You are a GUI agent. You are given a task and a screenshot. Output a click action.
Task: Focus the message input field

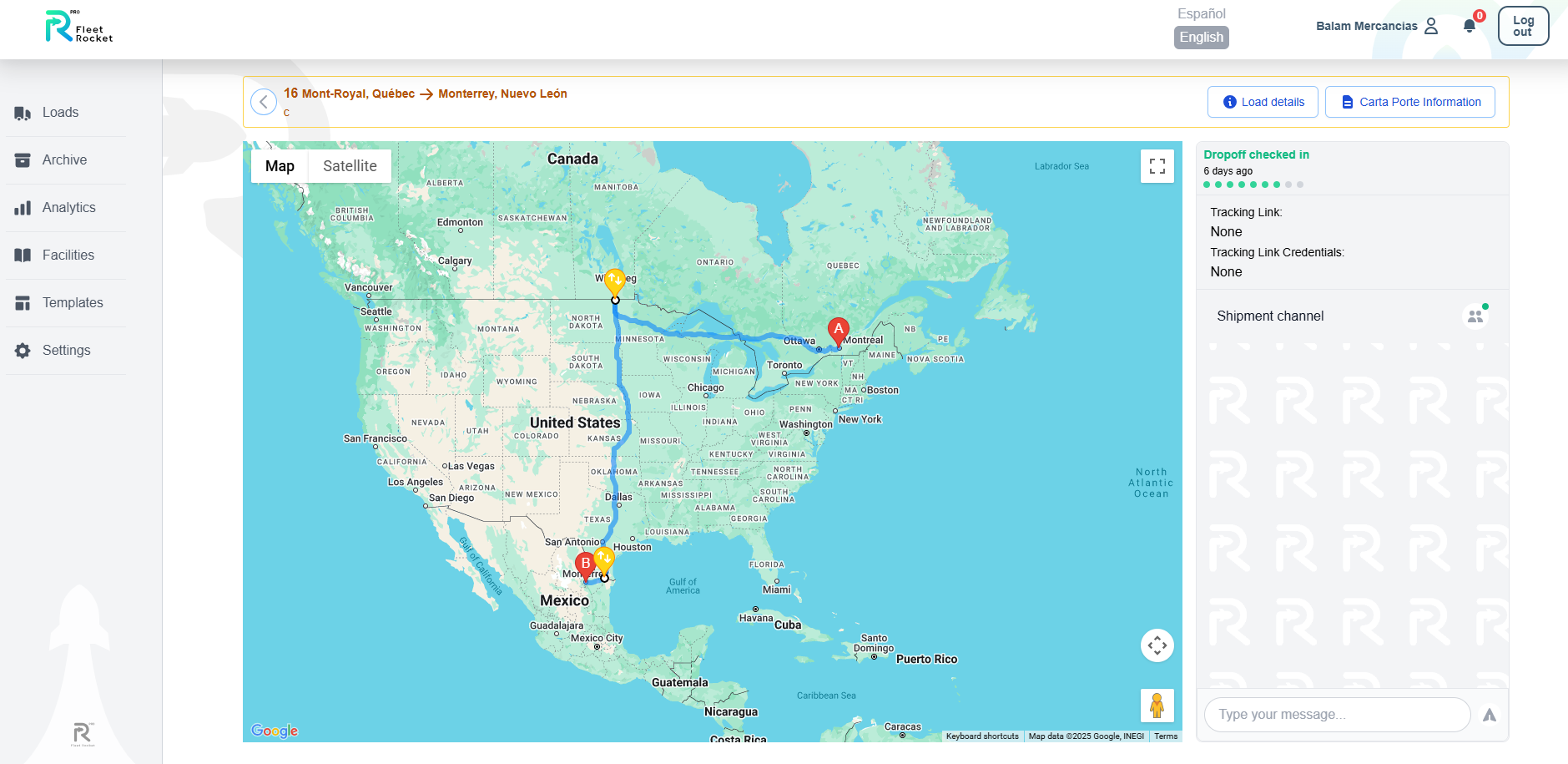click(x=1336, y=715)
